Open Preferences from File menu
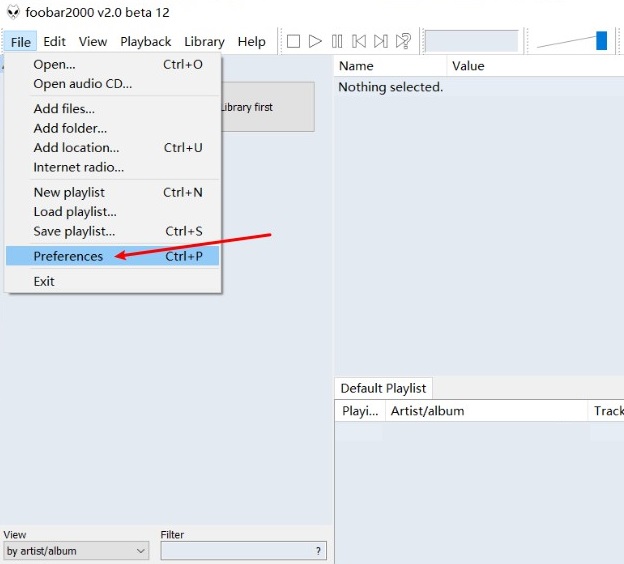624x564 pixels. [x=112, y=256]
